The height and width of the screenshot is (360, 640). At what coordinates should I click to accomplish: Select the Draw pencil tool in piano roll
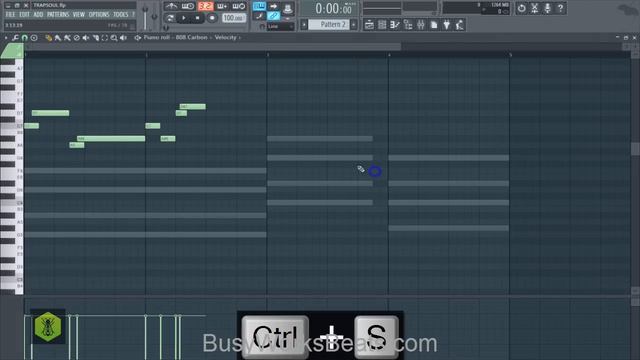click(x=48, y=38)
